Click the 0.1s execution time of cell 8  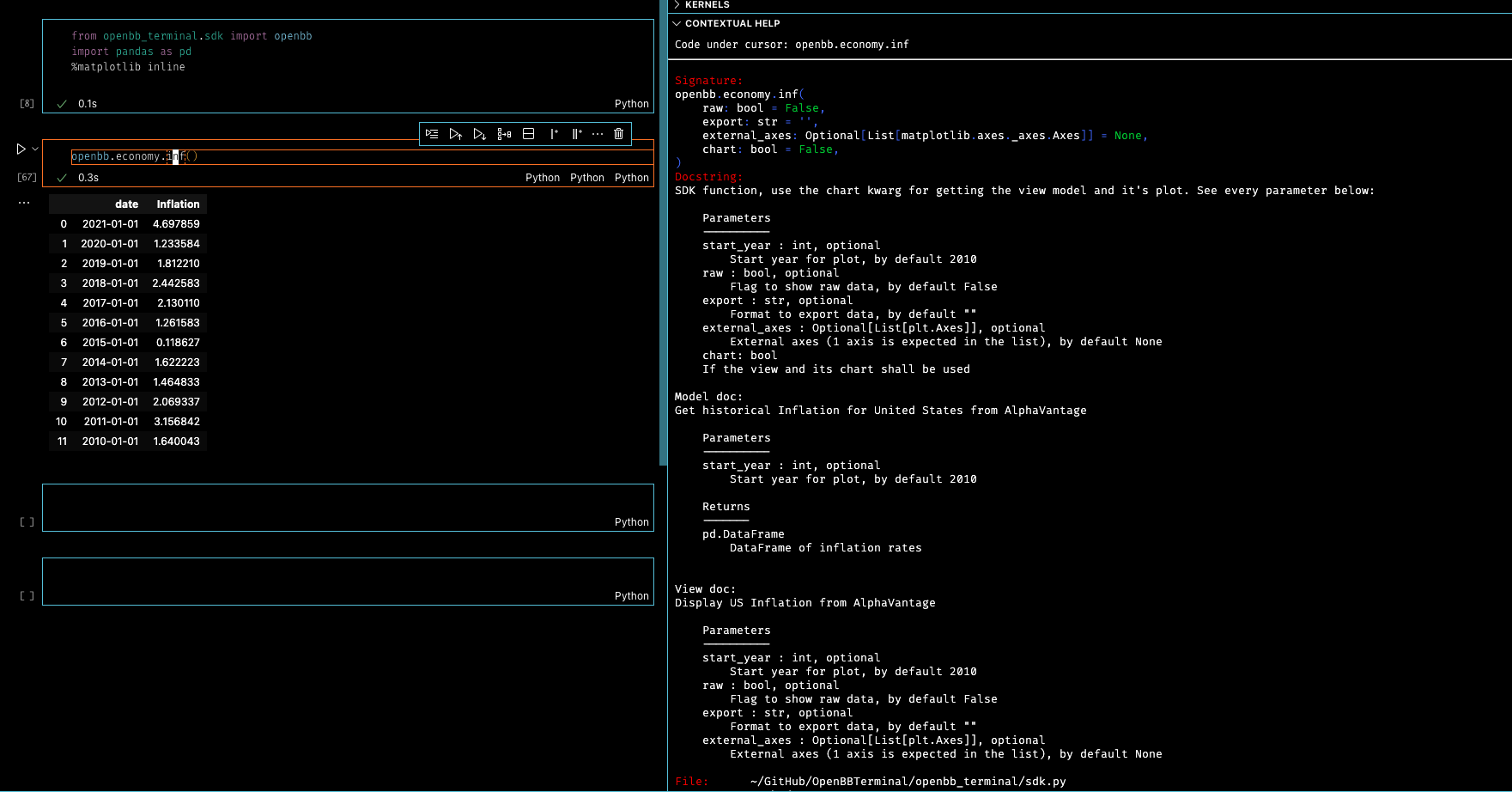[88, 104]
